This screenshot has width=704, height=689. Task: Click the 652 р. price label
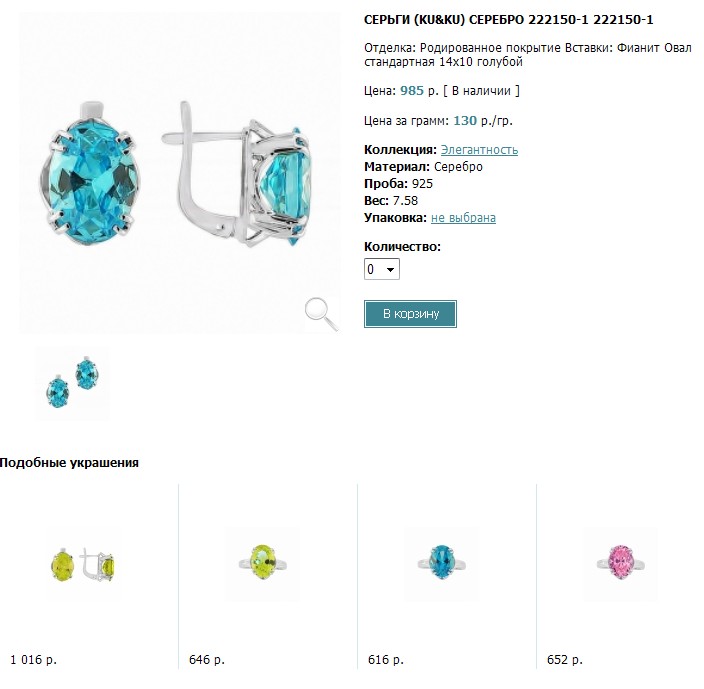tap(565, 660)
